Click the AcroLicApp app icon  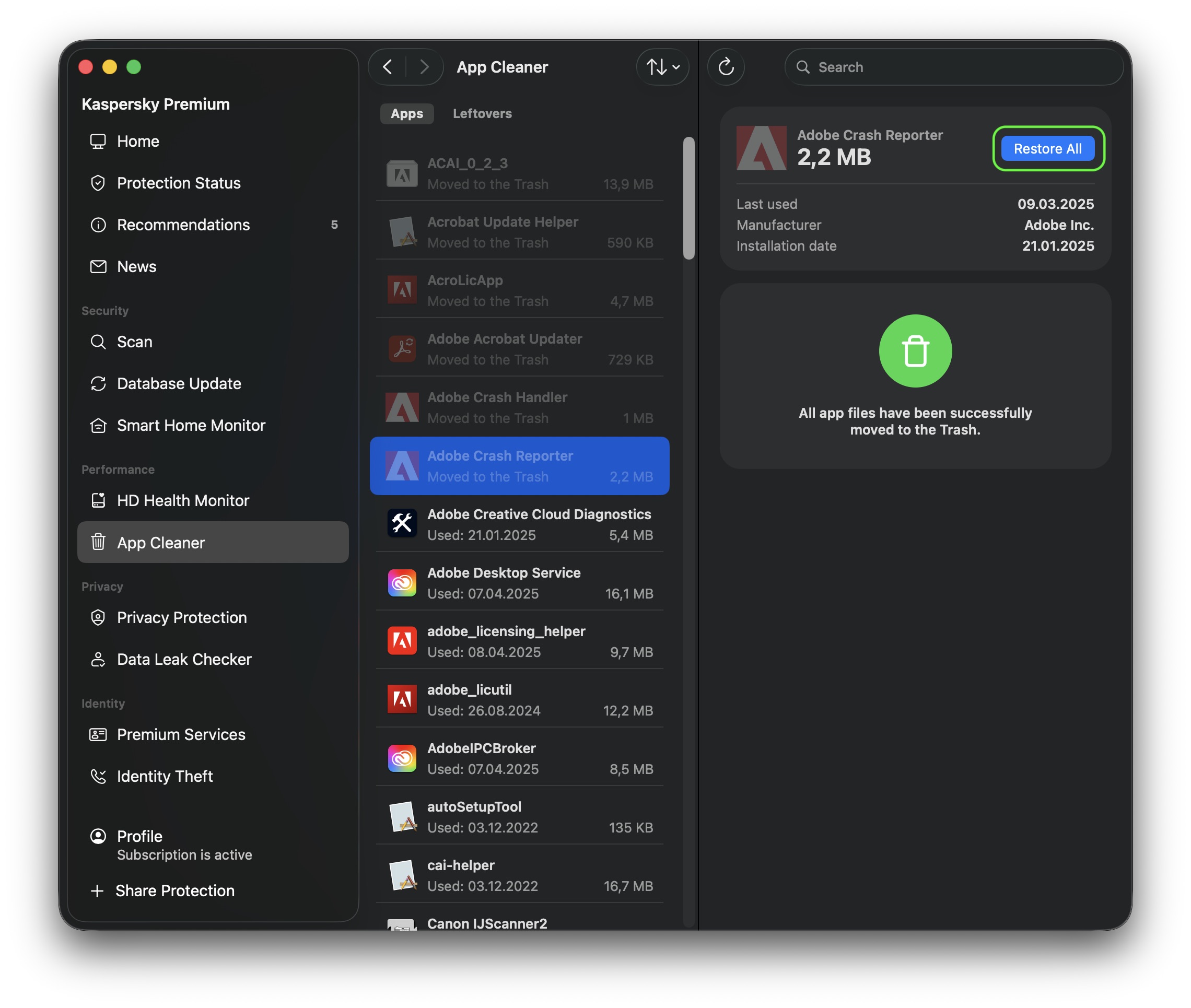point(402,290)
